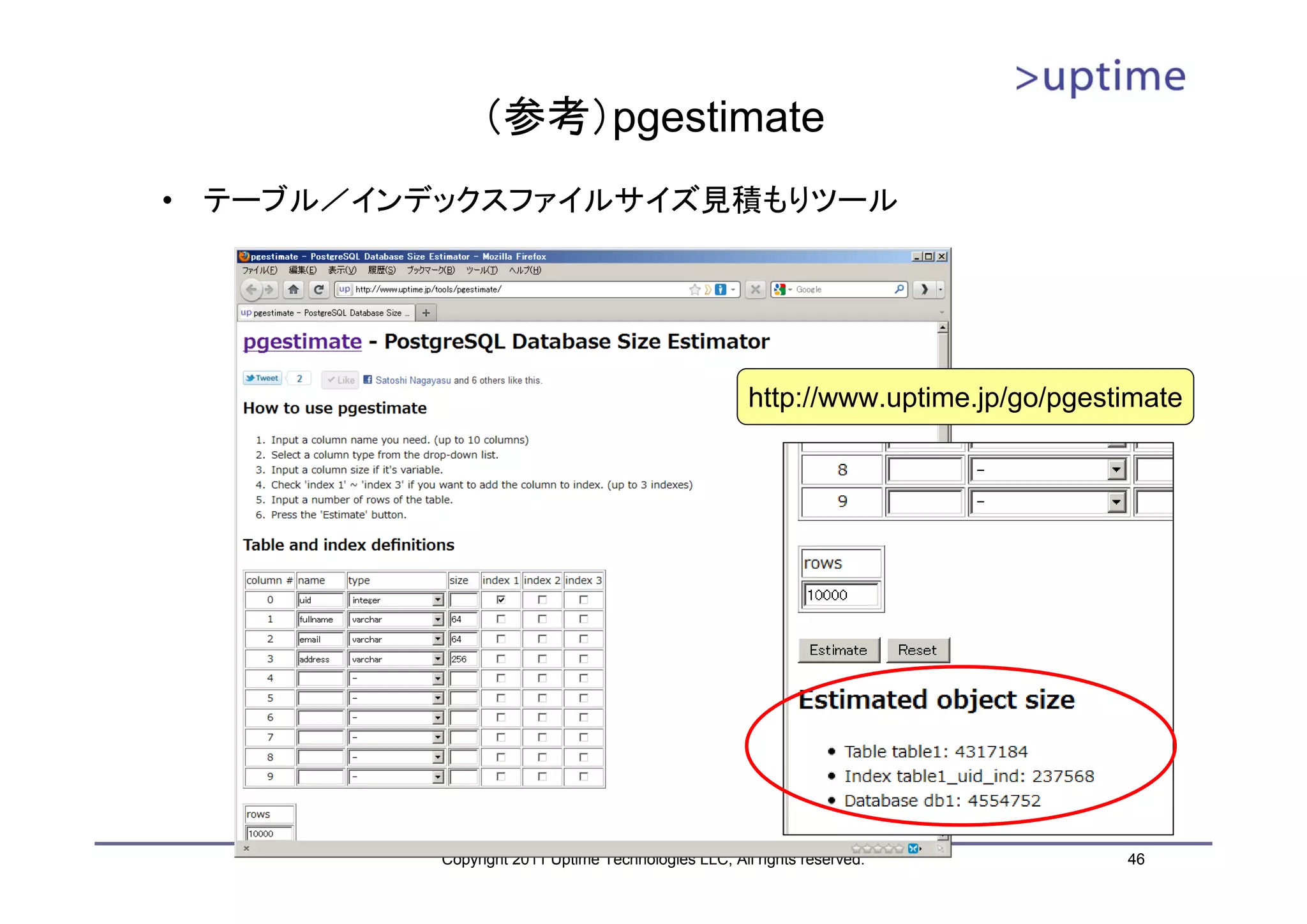Click the blue status bar addon icon
The height and width of the screenshot is (924, 1307).
coord(914,849)
